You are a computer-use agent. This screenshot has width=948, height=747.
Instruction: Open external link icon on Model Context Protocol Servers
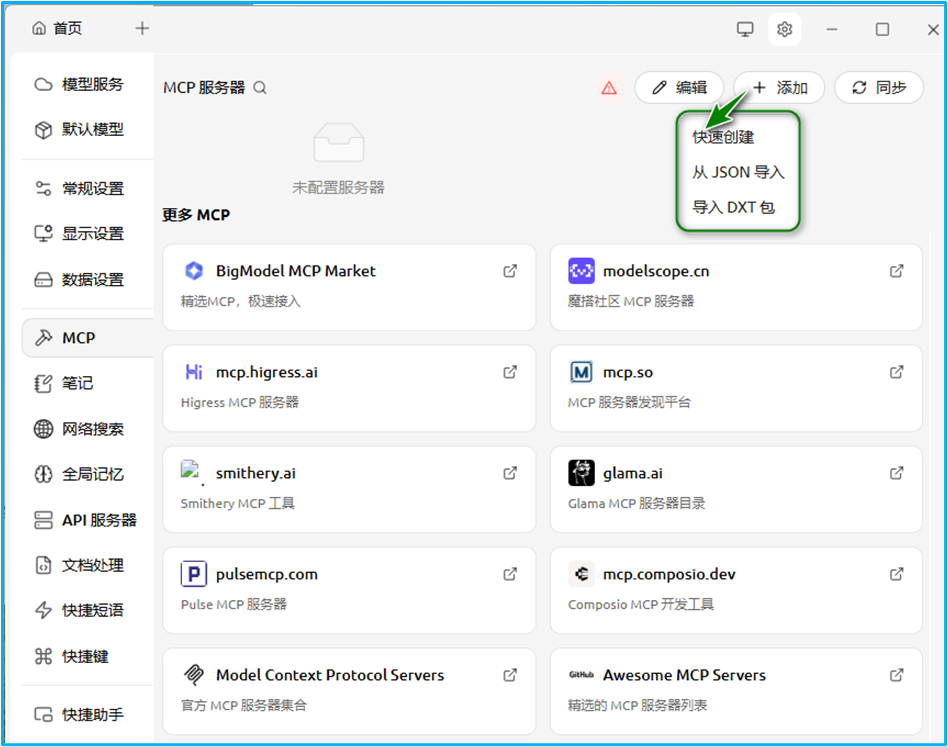click(510, 674)
